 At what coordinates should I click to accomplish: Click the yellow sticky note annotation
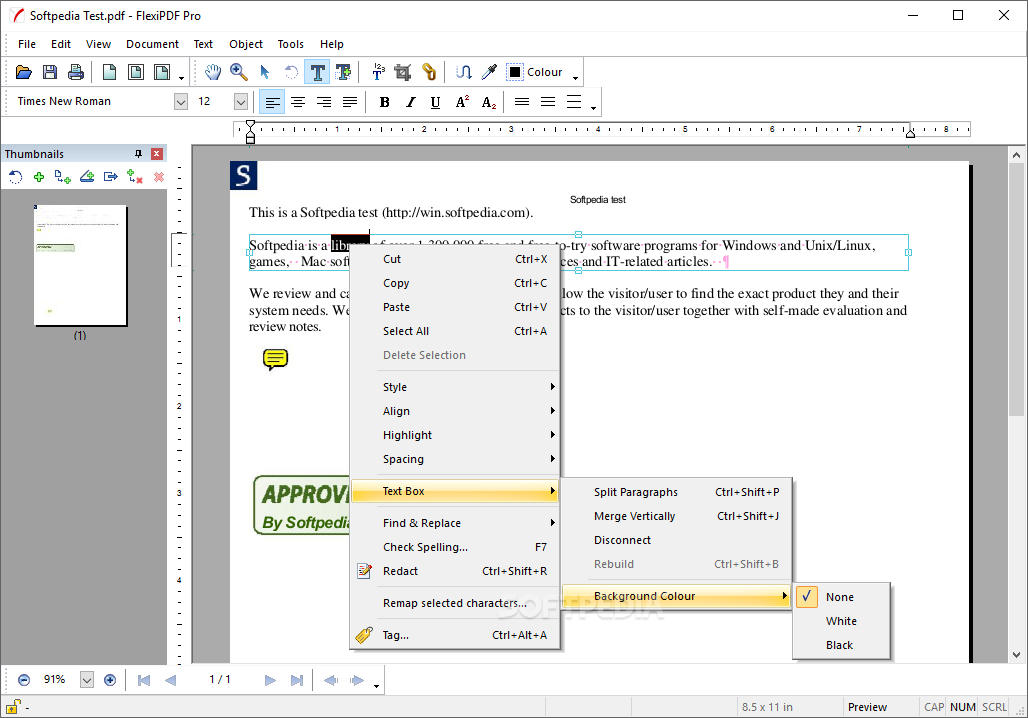click(275, 359)
